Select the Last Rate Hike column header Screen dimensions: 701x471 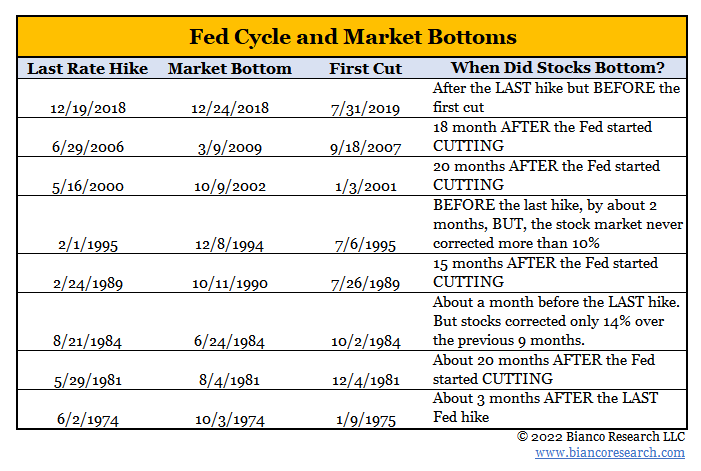pyautogui.click(x=87, y=69)
